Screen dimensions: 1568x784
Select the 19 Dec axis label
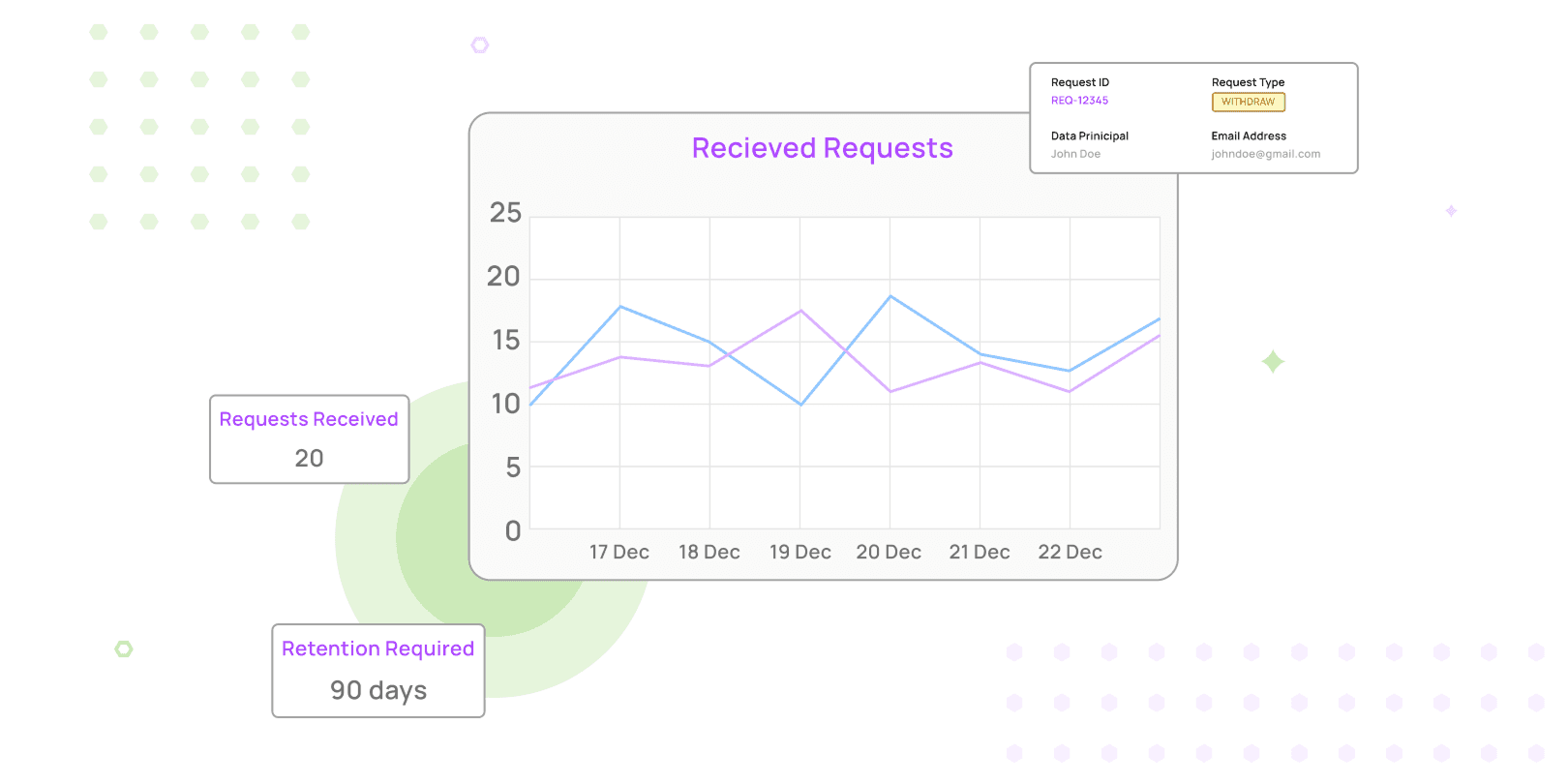pos(799,552)
